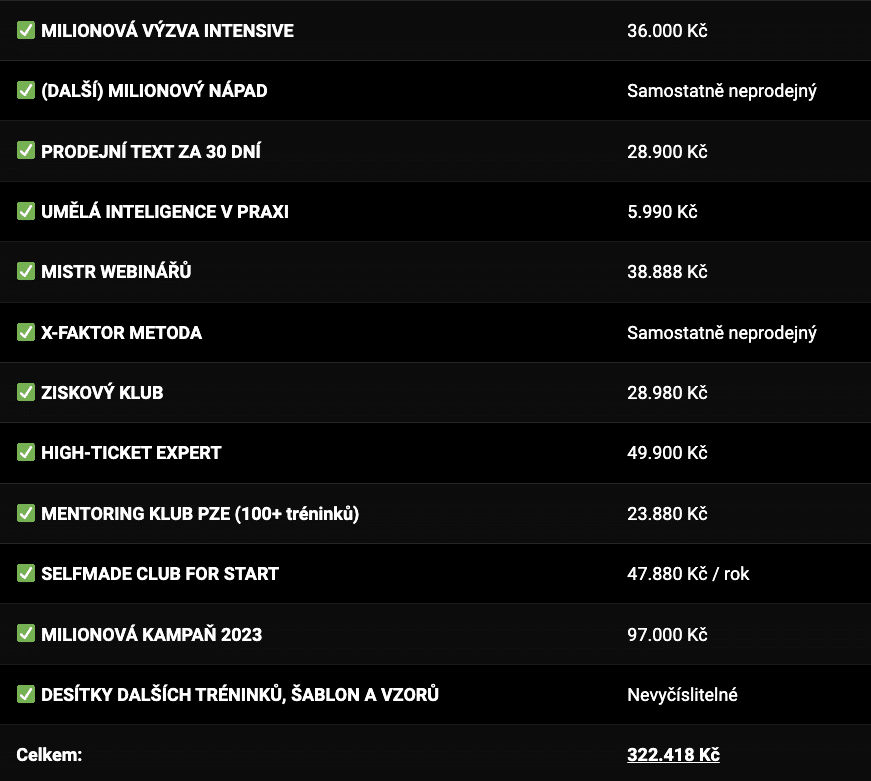Image resolution: width=871 pixels, height=781 pixels.
Task: Click the HIGH-TICKET EXPERT item title
Action: [131, 453]
